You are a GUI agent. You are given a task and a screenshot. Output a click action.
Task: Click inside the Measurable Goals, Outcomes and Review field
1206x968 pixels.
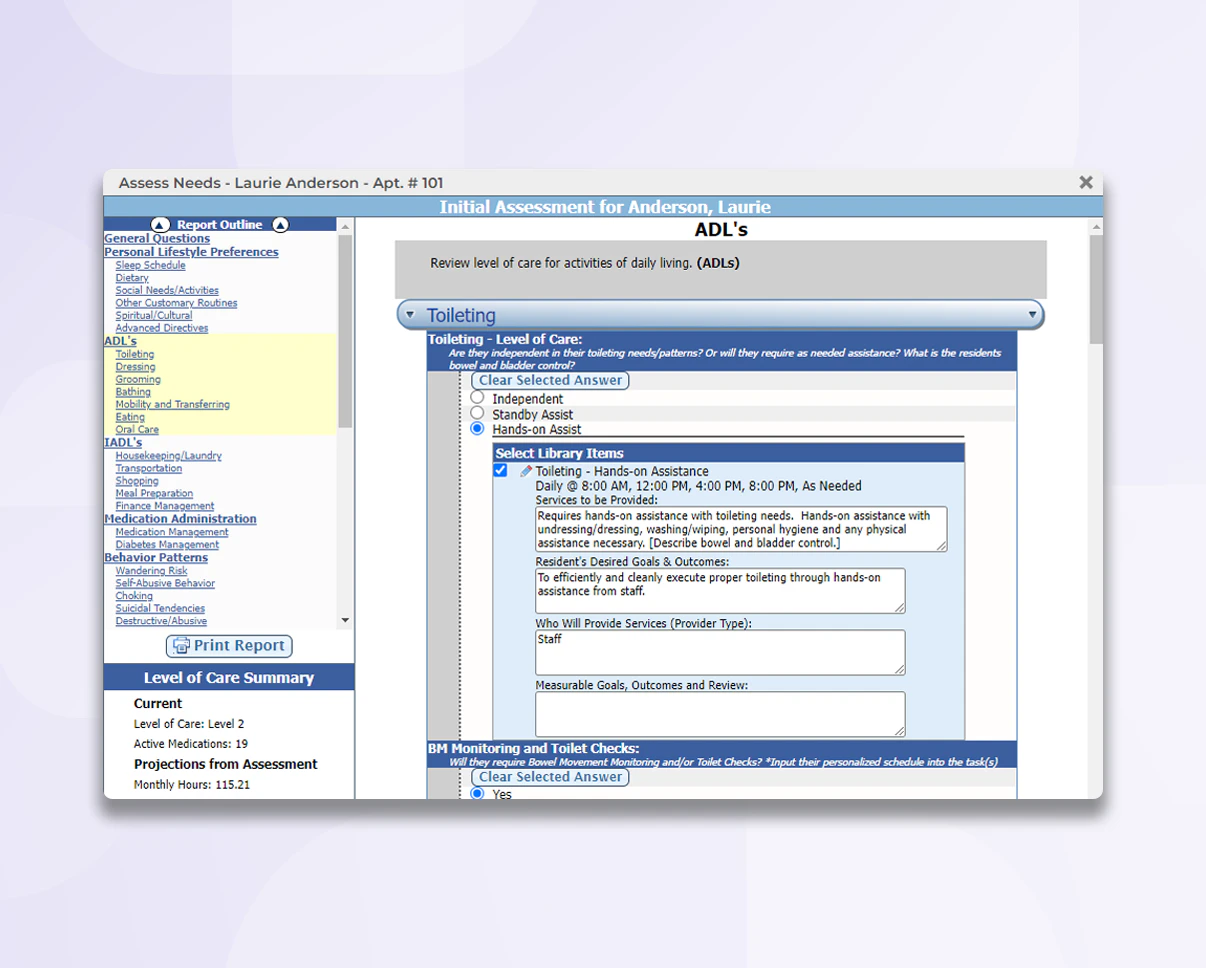tap(720, 713)
